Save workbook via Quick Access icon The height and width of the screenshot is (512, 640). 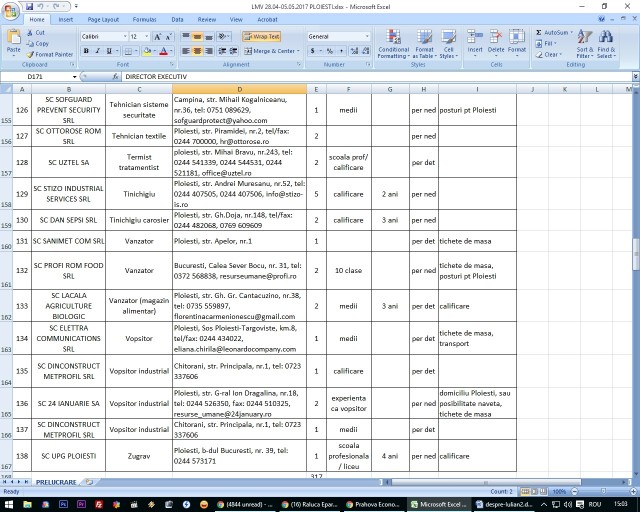(29, 7)
